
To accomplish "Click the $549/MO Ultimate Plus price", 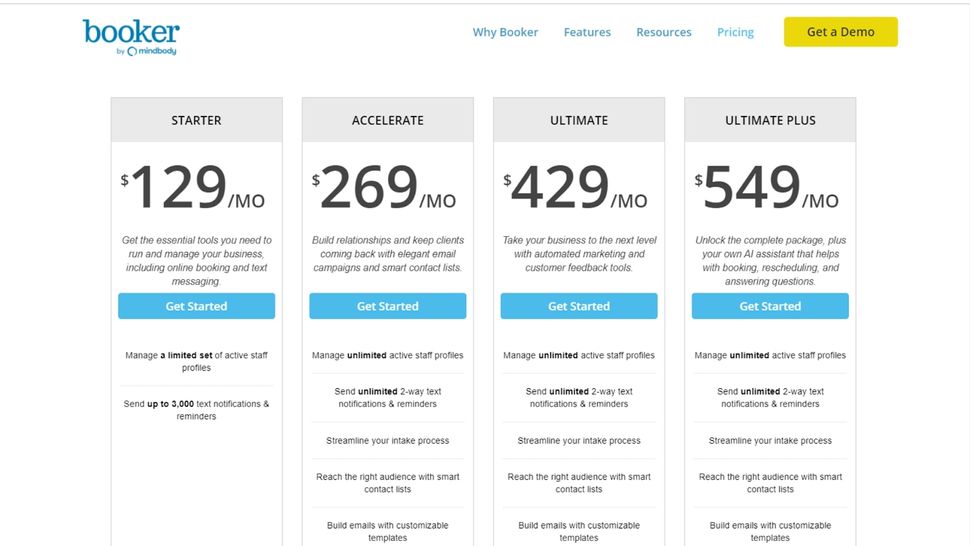I will [x=768, y=188].
